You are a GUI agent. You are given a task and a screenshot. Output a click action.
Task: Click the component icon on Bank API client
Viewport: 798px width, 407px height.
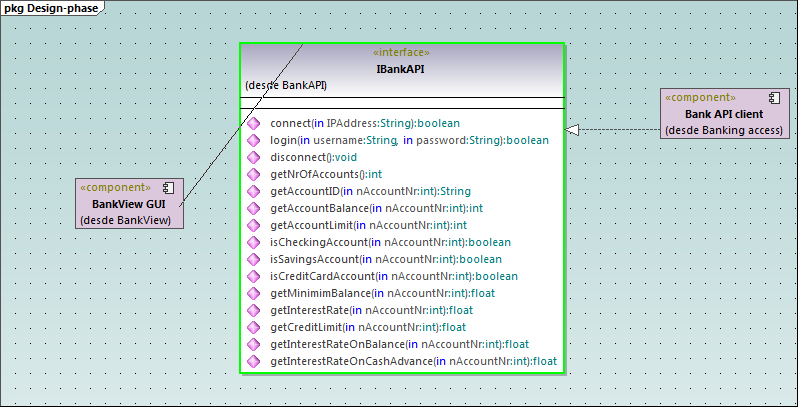(773, 98)
